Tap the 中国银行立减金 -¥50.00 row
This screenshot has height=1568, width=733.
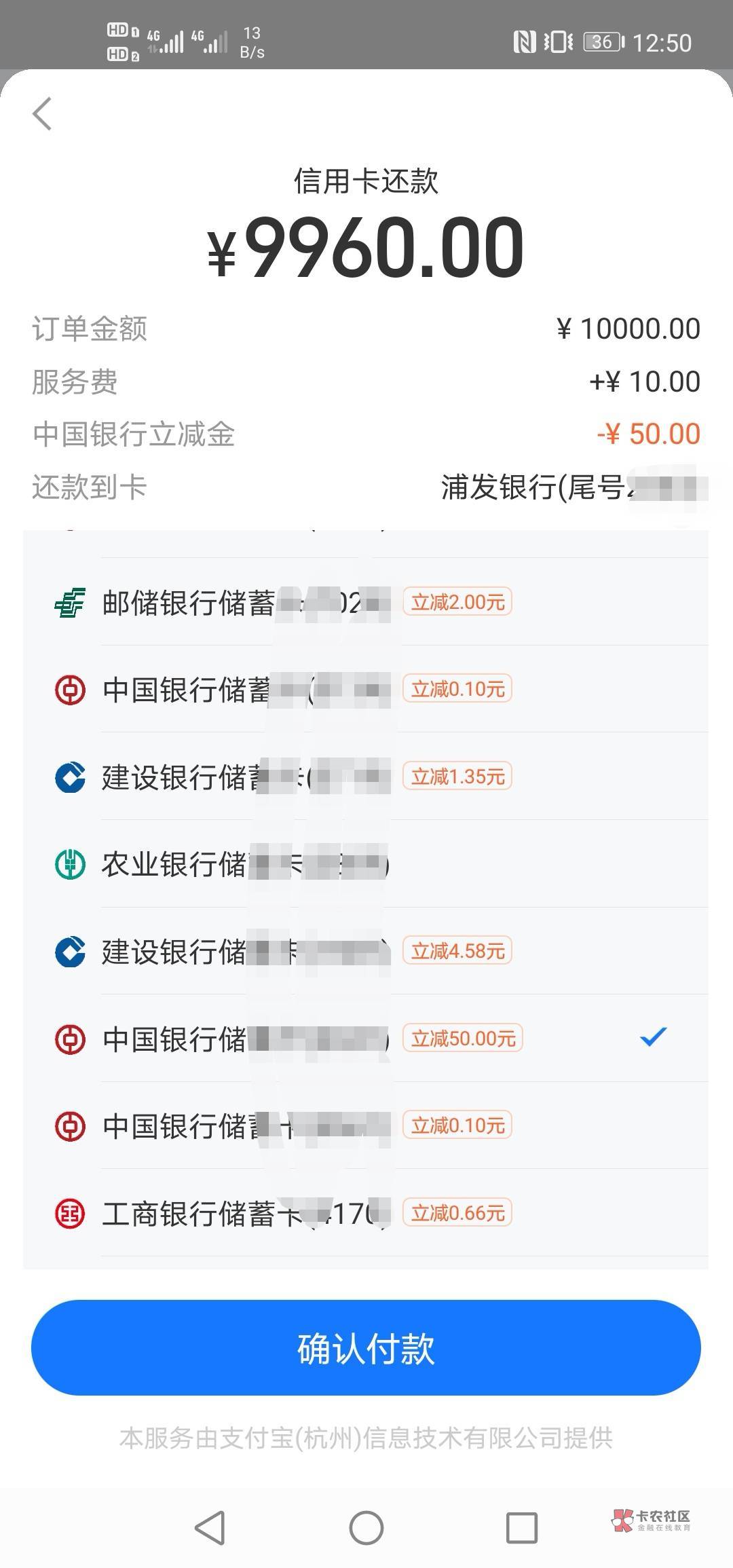(366, 434)
